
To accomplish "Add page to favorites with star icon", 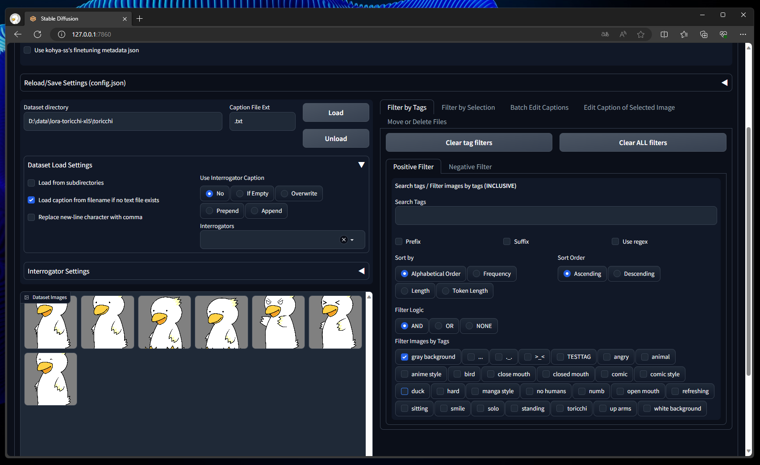I will pos(641,34).
